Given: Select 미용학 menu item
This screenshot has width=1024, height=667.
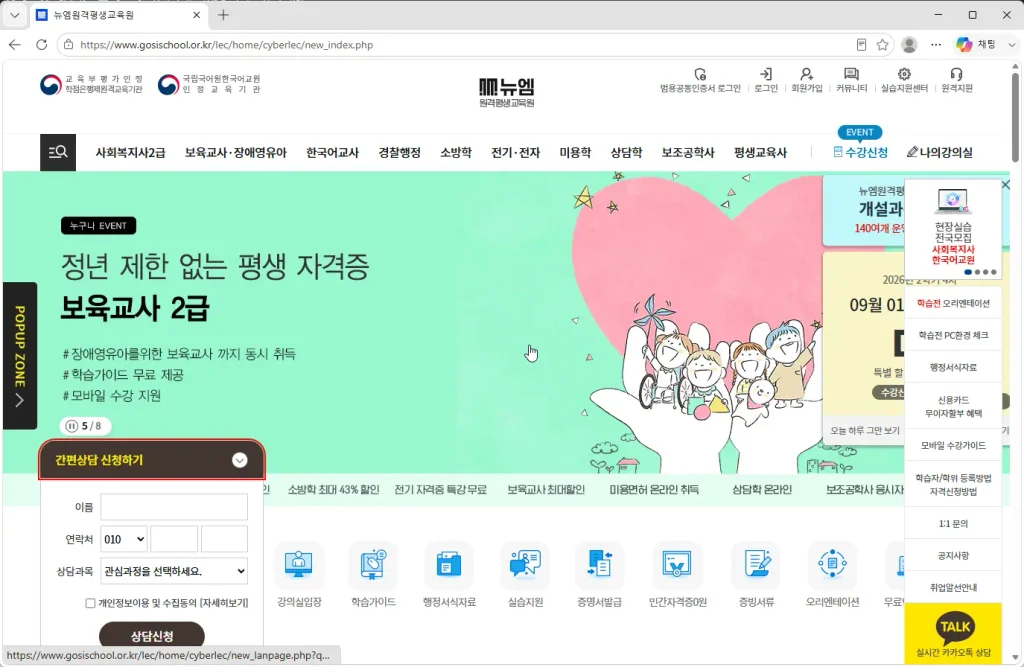Looking at the screenshot, I should click(x=575, y=153).
